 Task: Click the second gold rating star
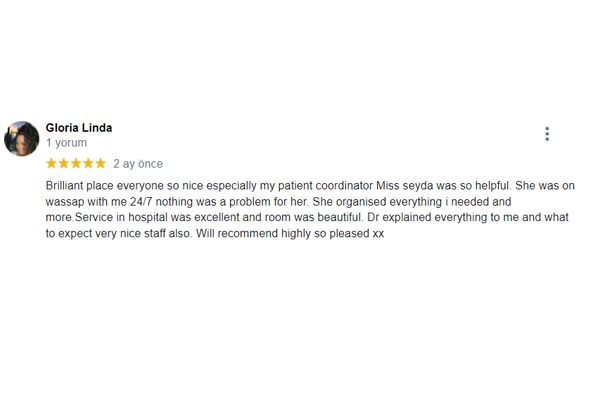(x=64, y=163)
